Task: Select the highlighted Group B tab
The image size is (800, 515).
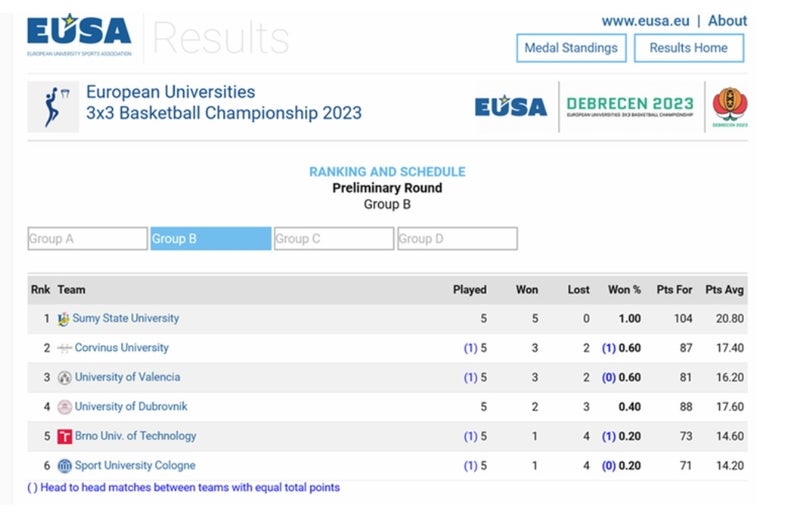Action: coord(211,238)
